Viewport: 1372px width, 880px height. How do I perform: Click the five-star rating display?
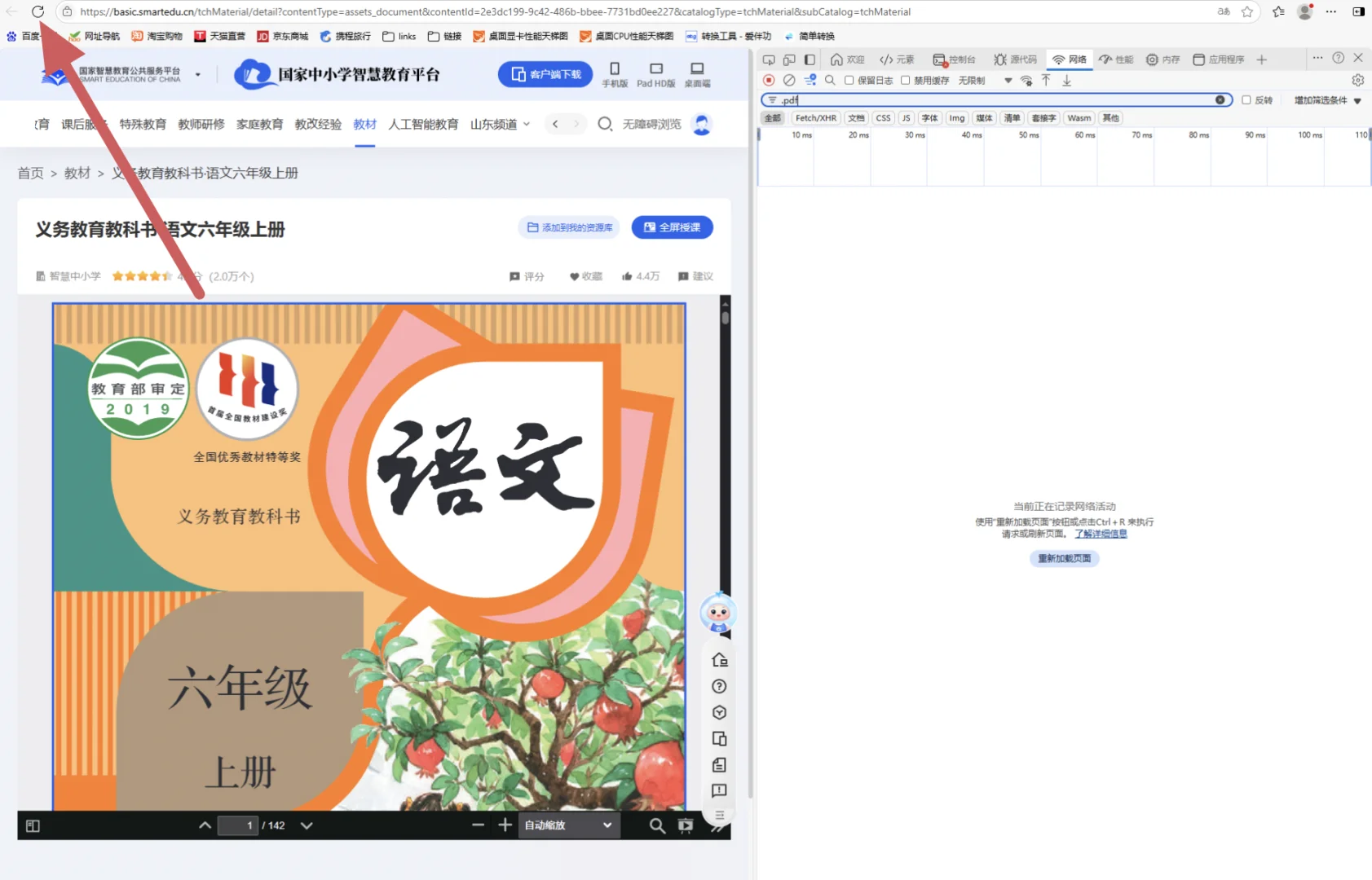142,276
